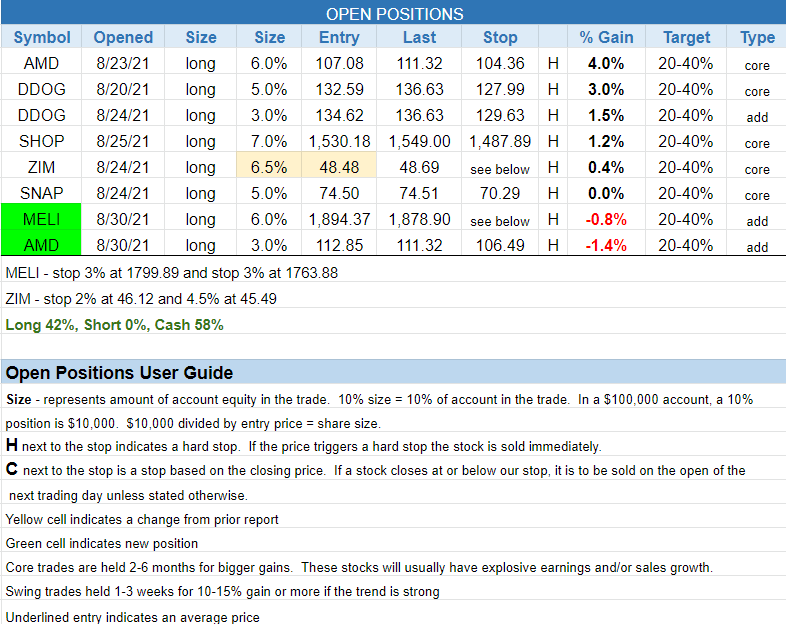Click the % Gain column header
786x624 pixels.
click(x=606, y=37)
